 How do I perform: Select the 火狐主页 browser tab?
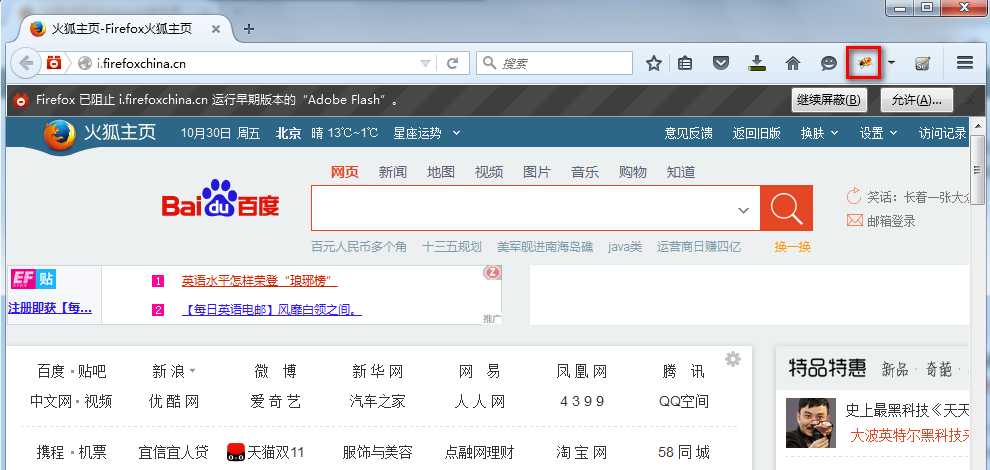126,29
